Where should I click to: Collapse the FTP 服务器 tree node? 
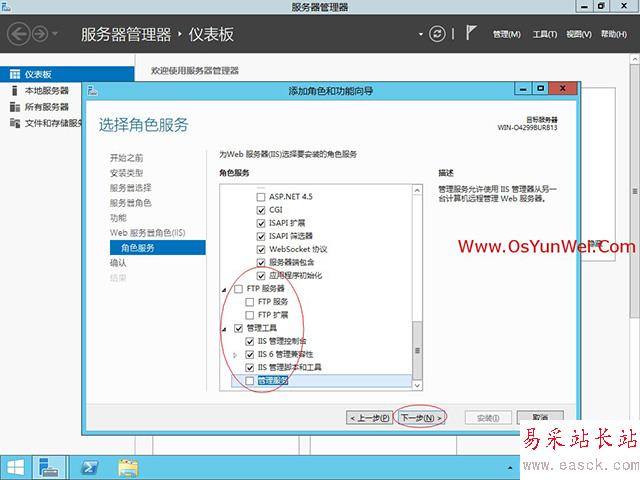coord(224,290)
